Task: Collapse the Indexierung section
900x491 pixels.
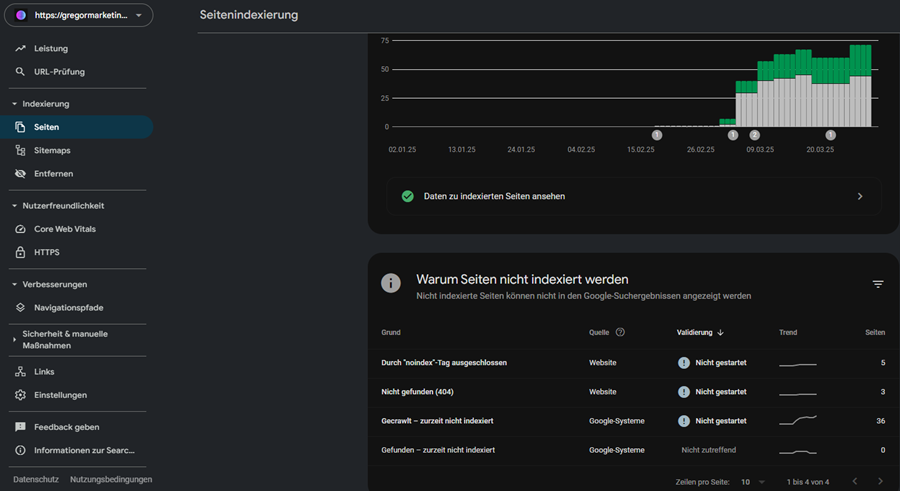Action: [14, 104]
